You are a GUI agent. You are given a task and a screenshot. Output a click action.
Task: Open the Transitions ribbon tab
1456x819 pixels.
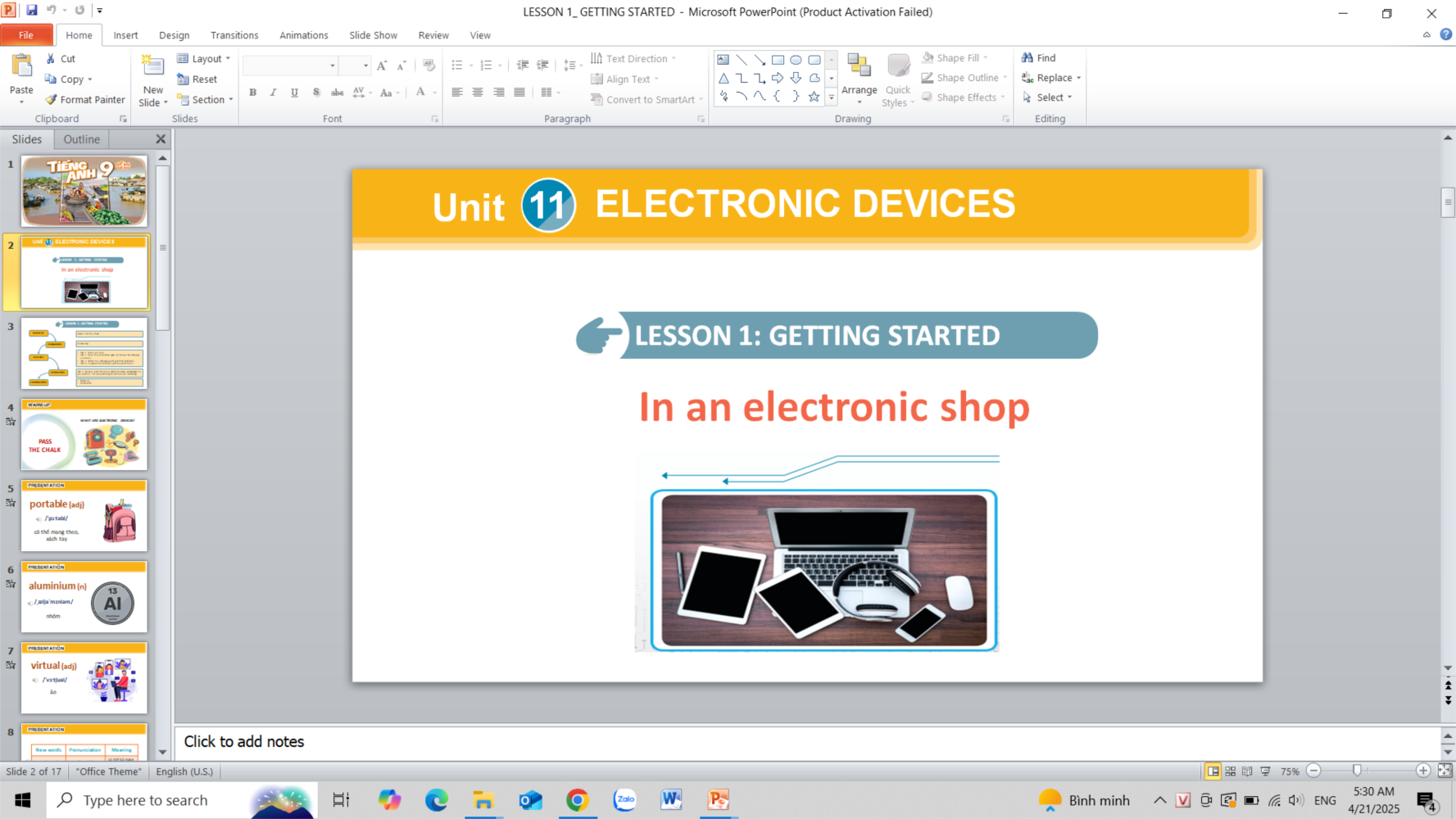click(x=234, y=35)
